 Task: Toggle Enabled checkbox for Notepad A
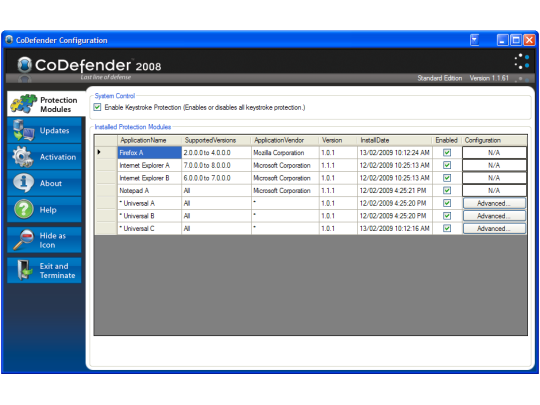coord(447,190)
